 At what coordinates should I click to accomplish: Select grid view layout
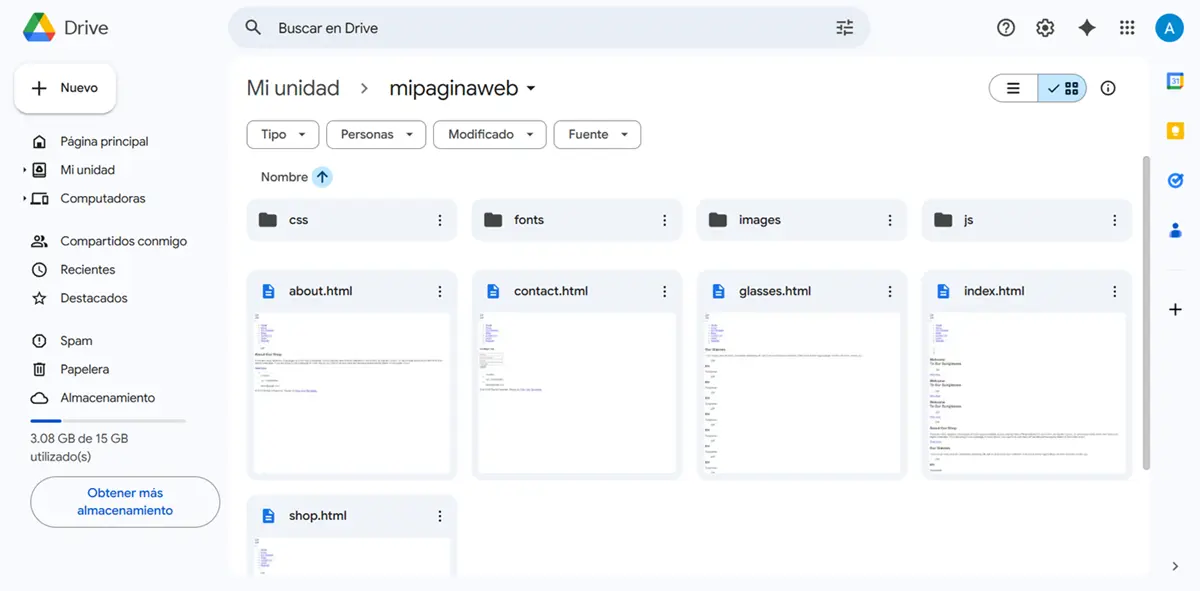[x=1062, y=88]
